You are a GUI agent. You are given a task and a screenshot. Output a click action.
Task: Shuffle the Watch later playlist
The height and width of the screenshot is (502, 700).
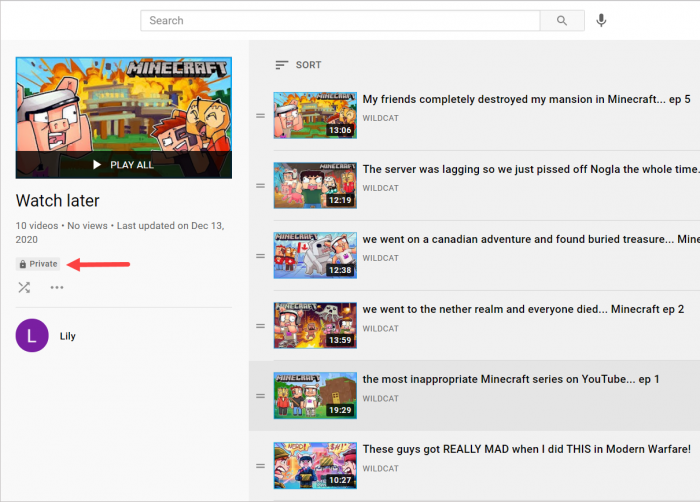24,288
